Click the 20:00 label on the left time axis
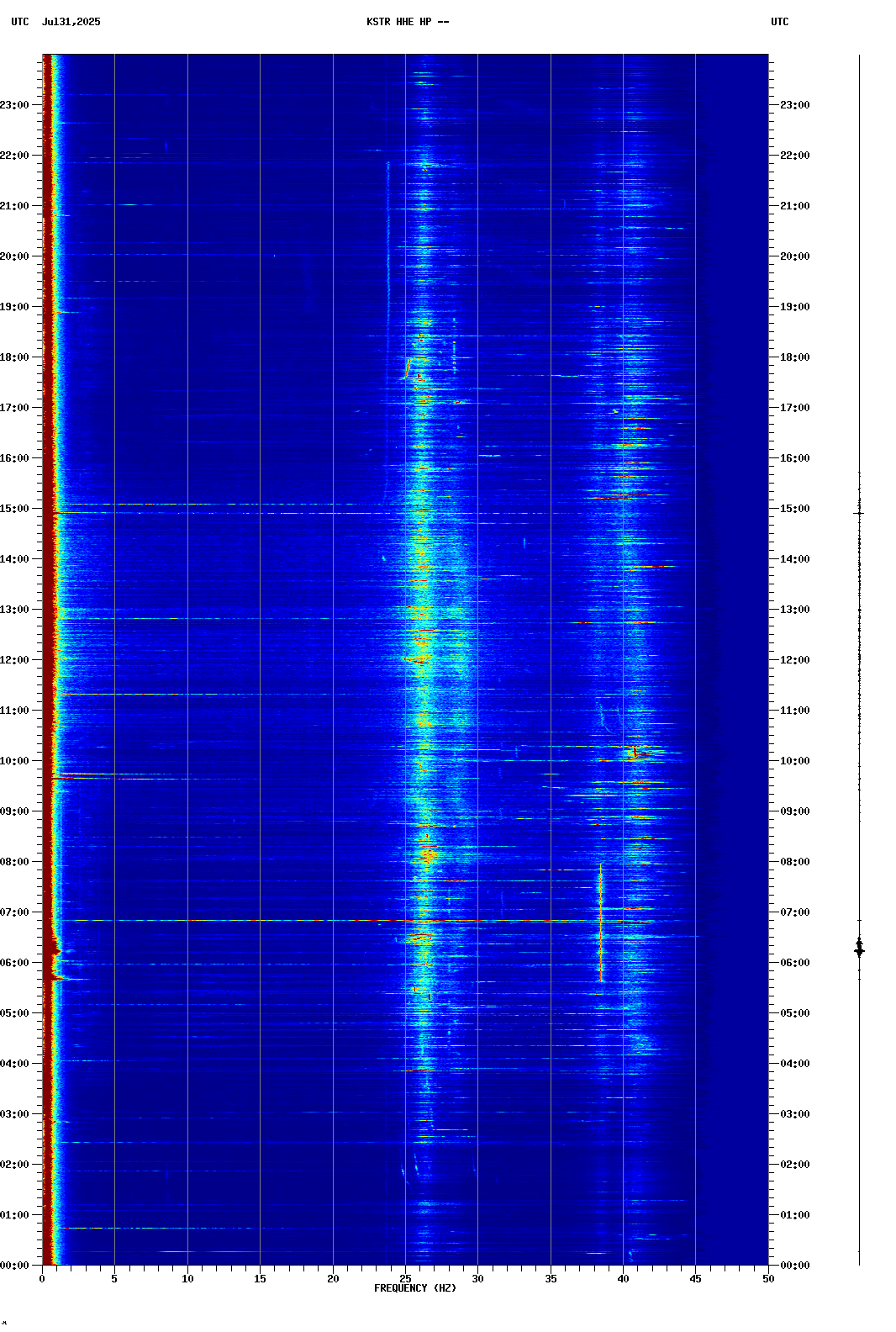896x1332 pixels. click(14, 256)
